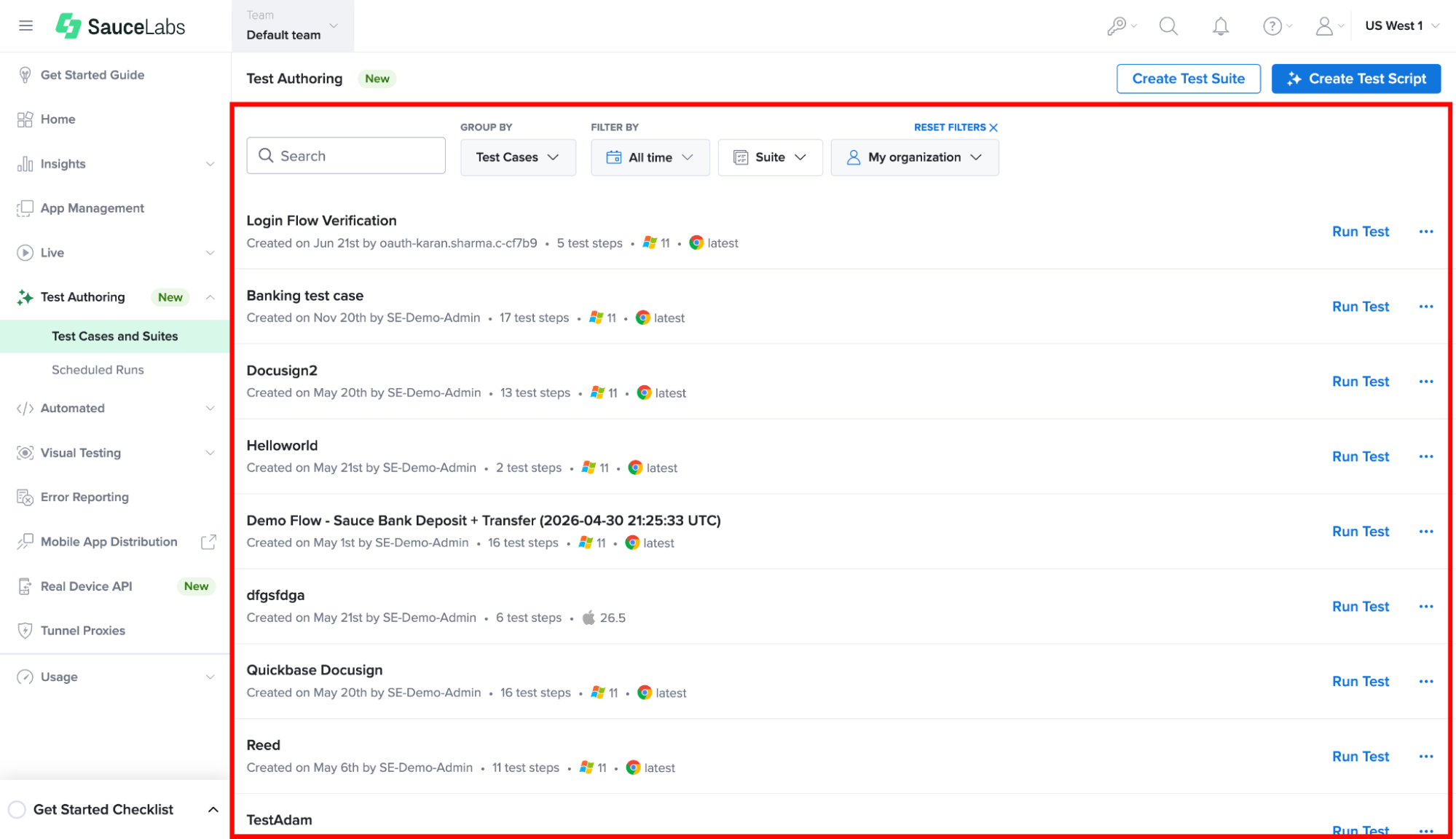Open the Group By Test Cases dropdown

pos(518,157)
